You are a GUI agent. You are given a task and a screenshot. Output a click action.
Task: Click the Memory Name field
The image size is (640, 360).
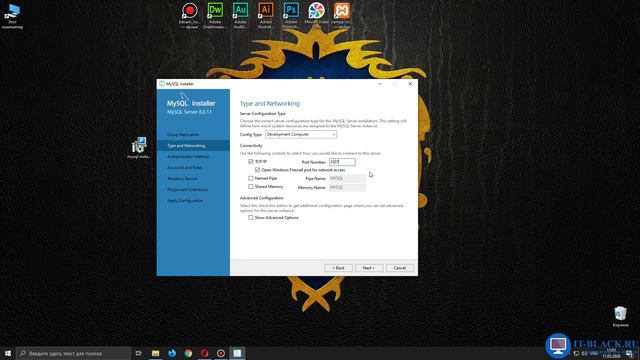tap(347, 187)
